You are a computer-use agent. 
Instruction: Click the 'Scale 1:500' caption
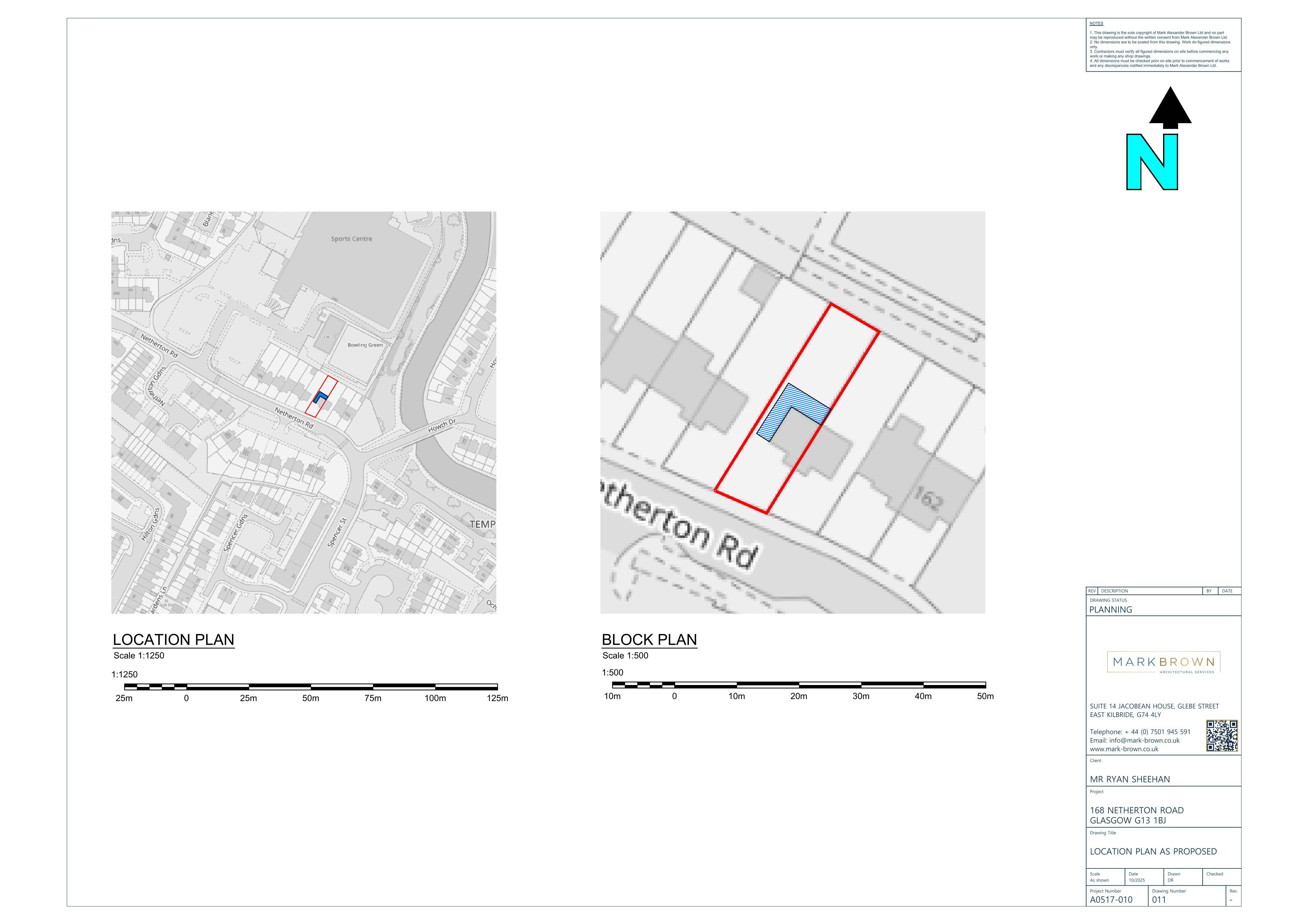click(625, 656)
